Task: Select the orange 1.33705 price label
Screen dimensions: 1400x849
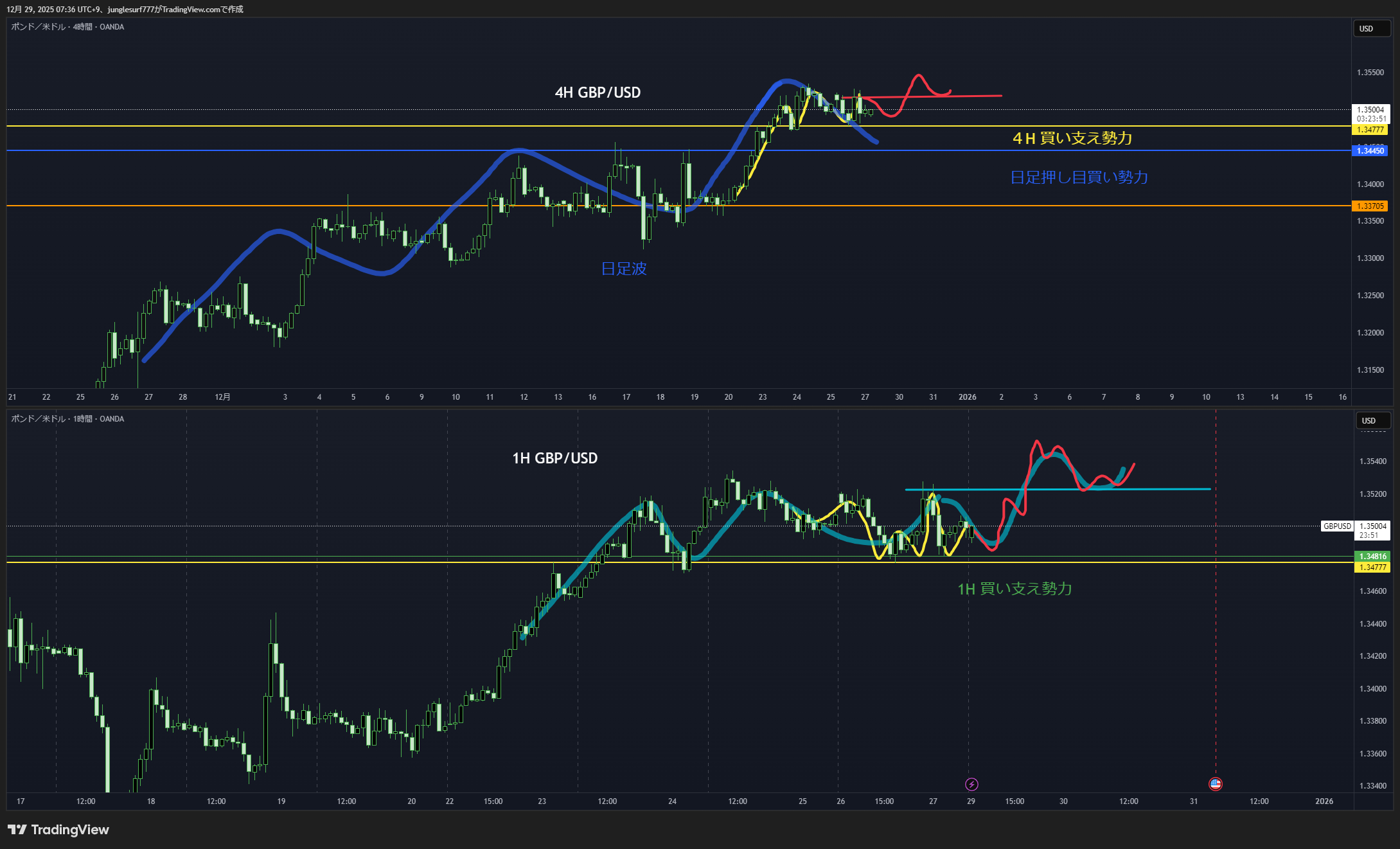Action: (1370, 206)
